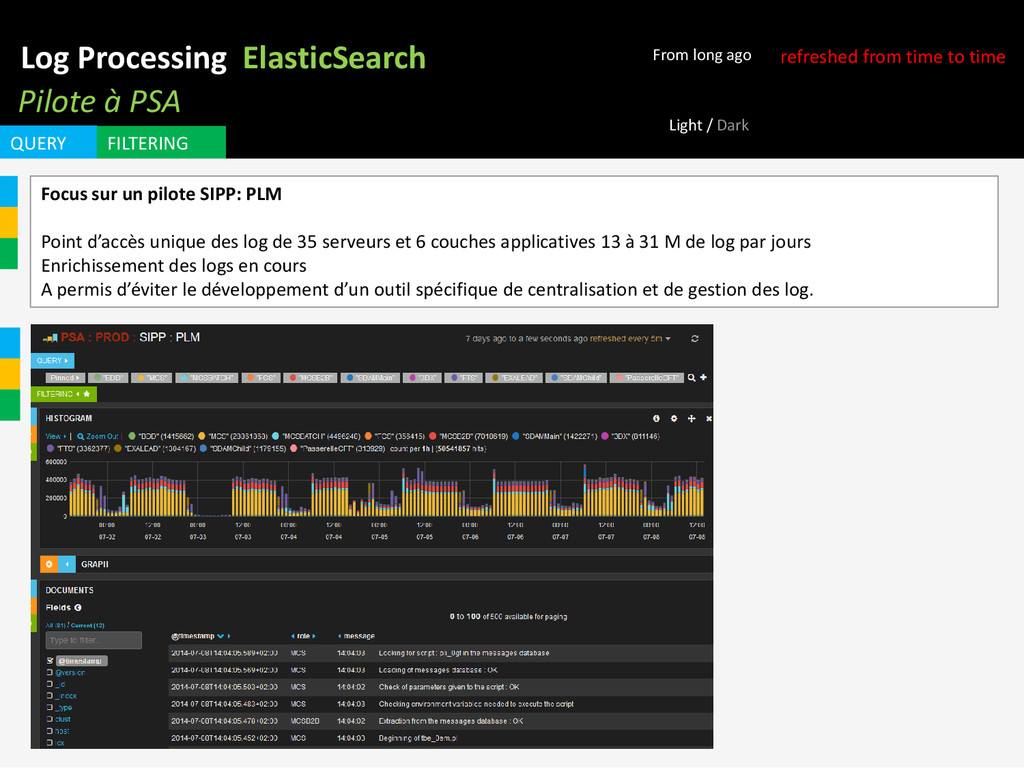The image size is (1024, 768).
Task: Click the 'message' column header
Action: 359,636
